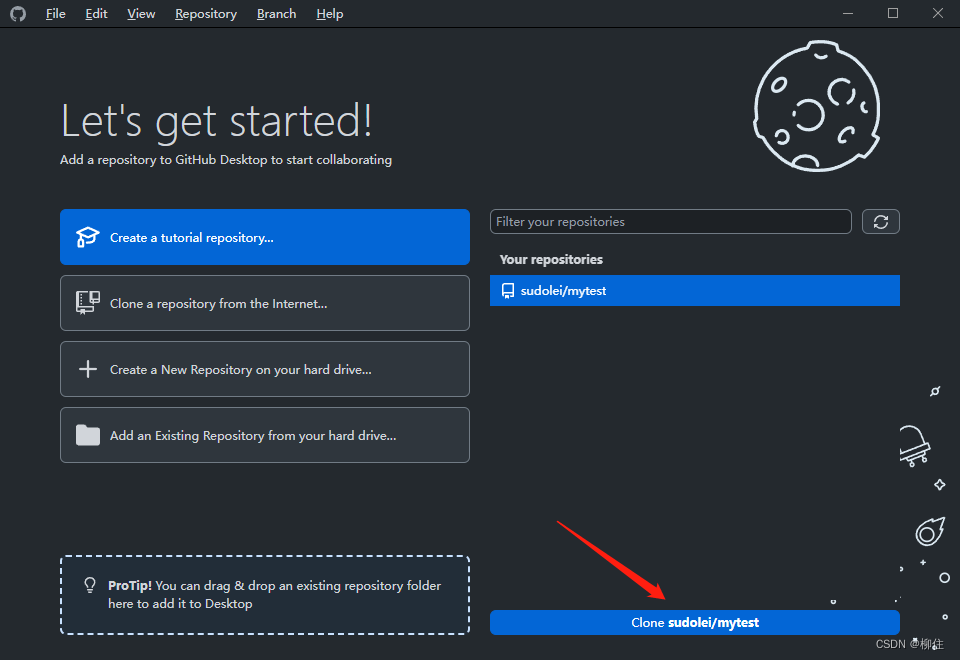Select the sudolei/mytest repository row
The height and width of the screenshot is (660, 960).
coord(695,291)
